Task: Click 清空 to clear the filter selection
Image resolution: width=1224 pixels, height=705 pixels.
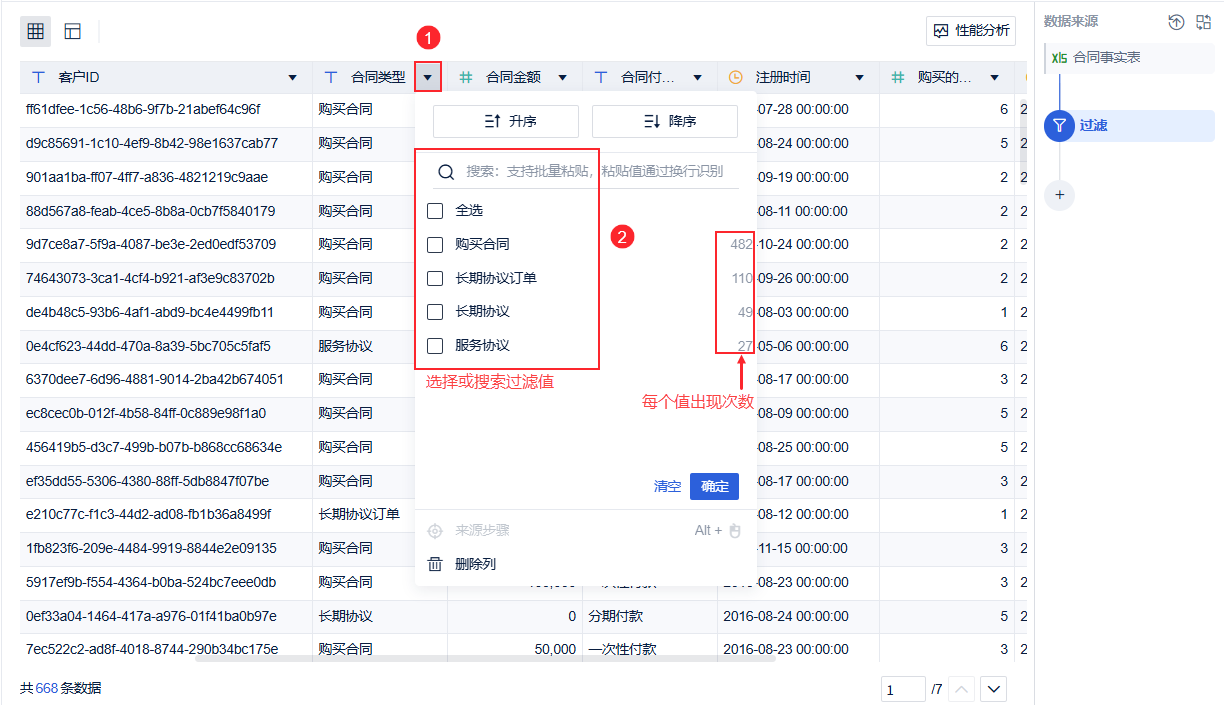Action: [x=667, y=486]
